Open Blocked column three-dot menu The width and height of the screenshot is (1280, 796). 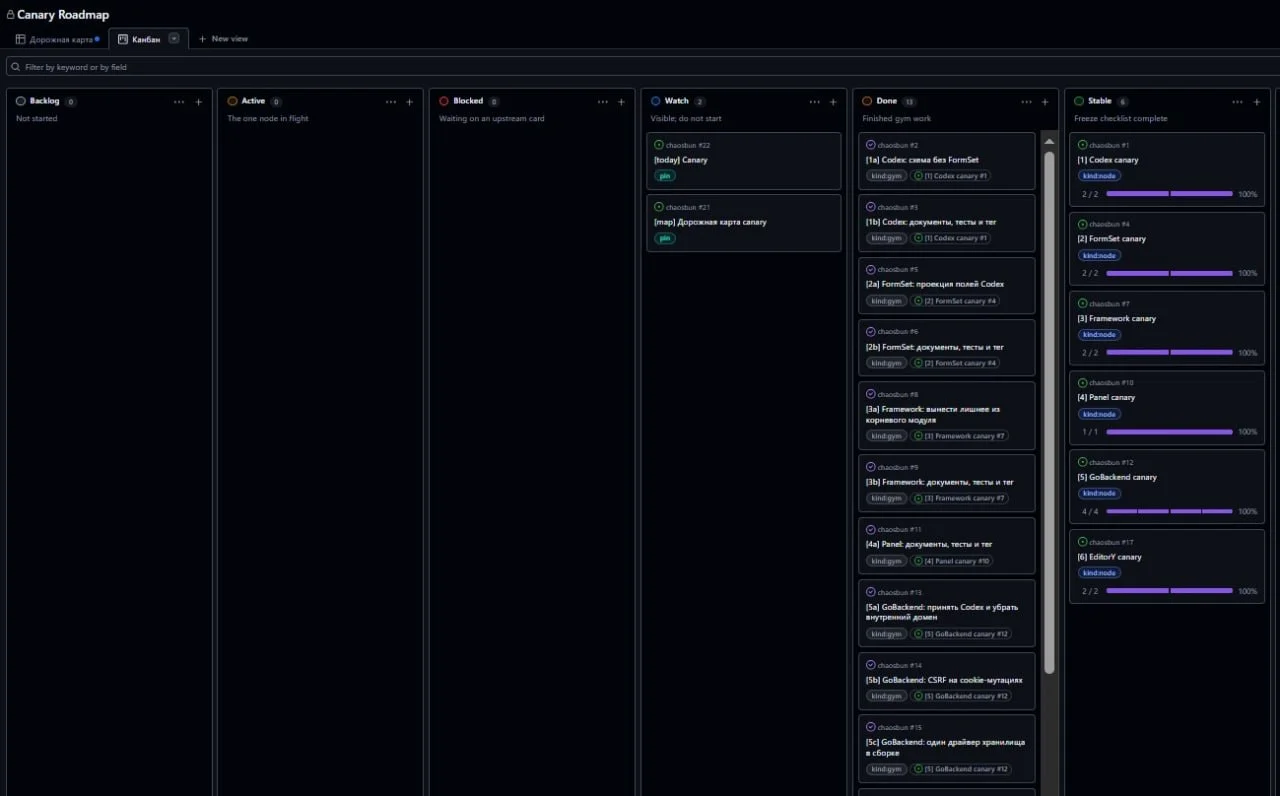pyautogui.click(x=603, y=101)
